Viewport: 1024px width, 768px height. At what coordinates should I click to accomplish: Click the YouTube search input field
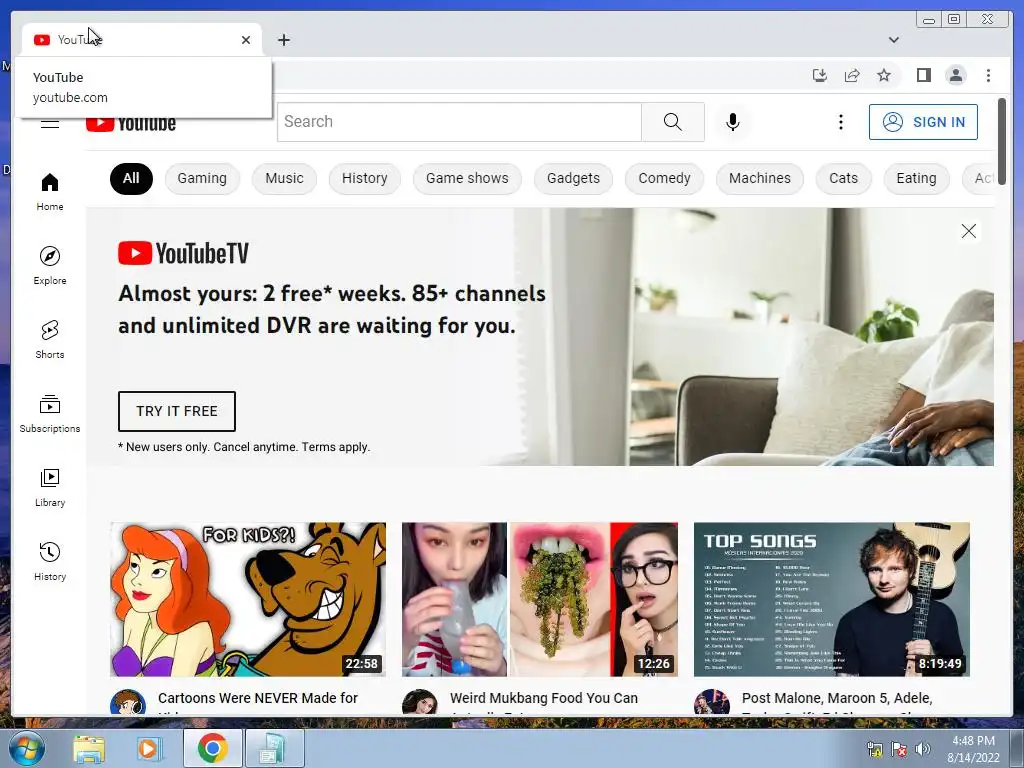click(459, 121)
